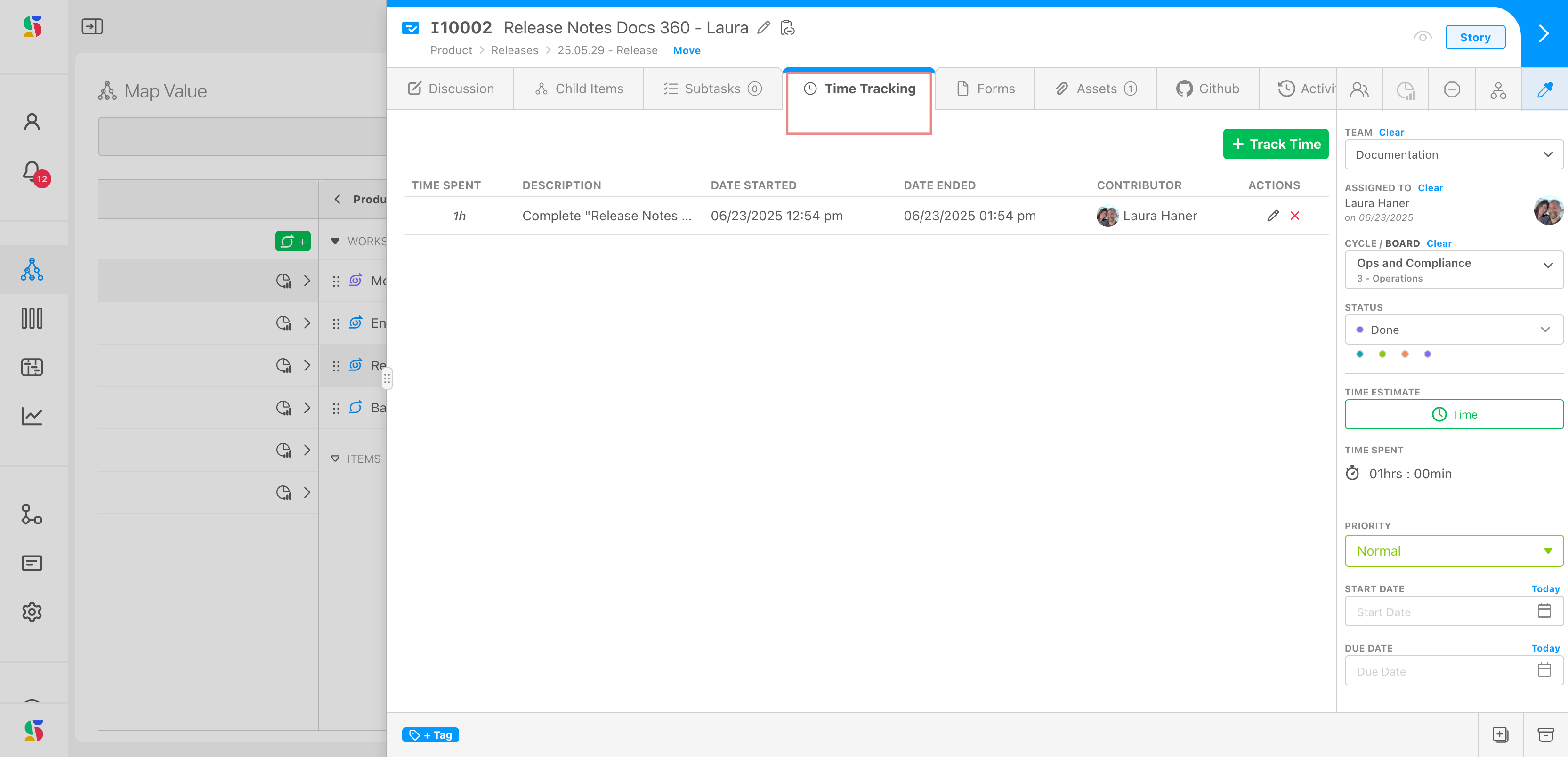Viewport: 1568px width, 757px height.
Task: Delete the 1h time entry
Action: click(1295, 216)
